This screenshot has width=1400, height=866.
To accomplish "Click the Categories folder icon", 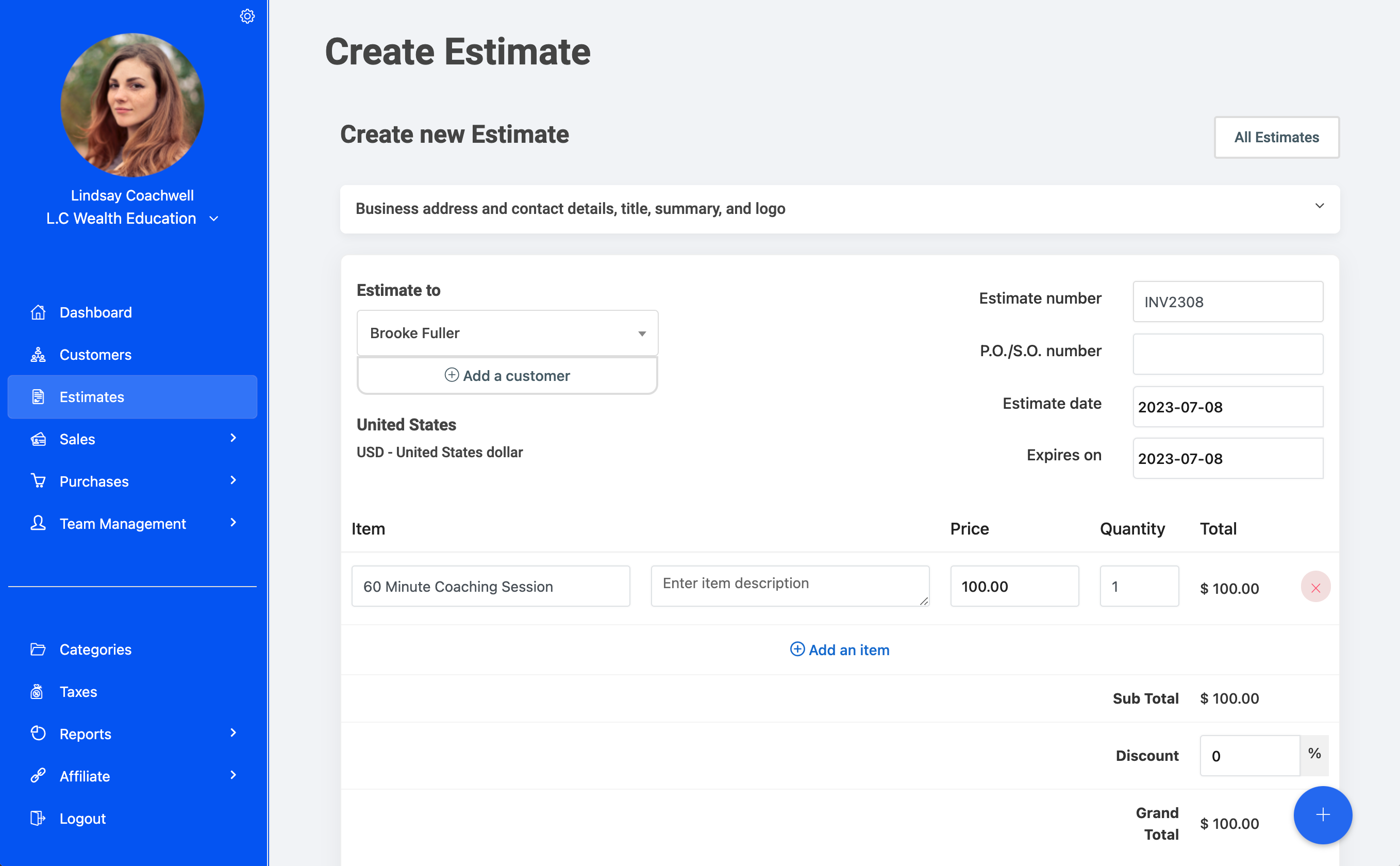I will pyautogui.click(x=38, y=649).
